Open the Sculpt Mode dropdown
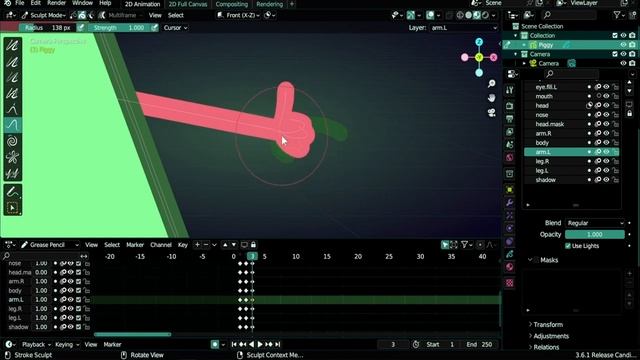The image size is (640, 360). pyautogui.click(x=44, y=16)
